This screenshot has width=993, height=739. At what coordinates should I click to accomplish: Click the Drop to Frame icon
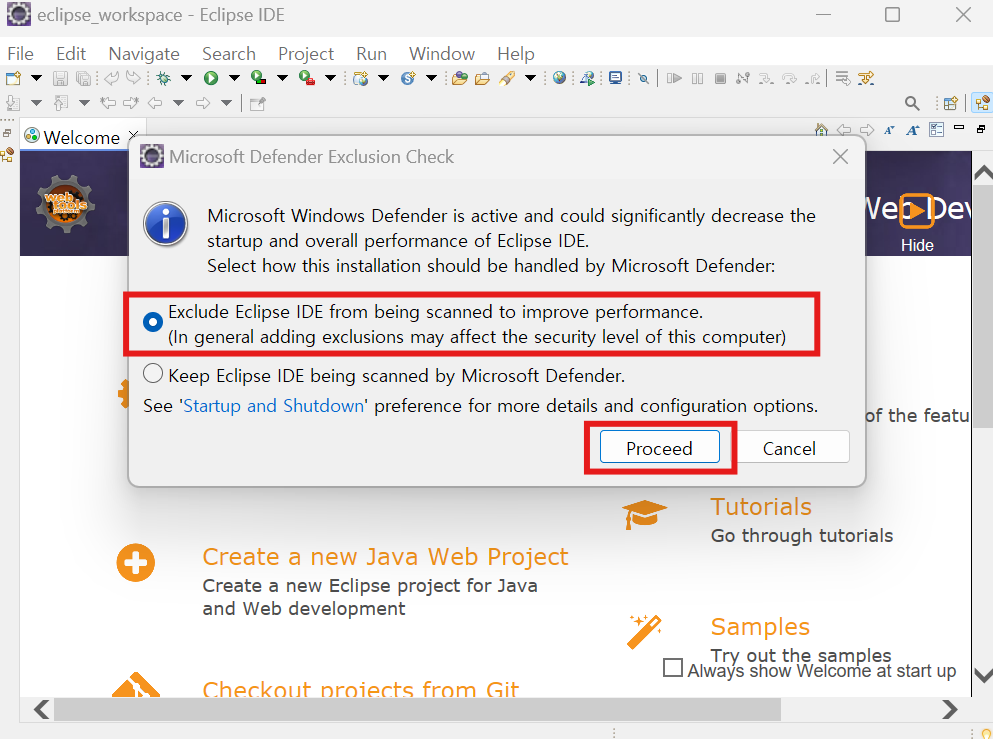click(842, 79)
